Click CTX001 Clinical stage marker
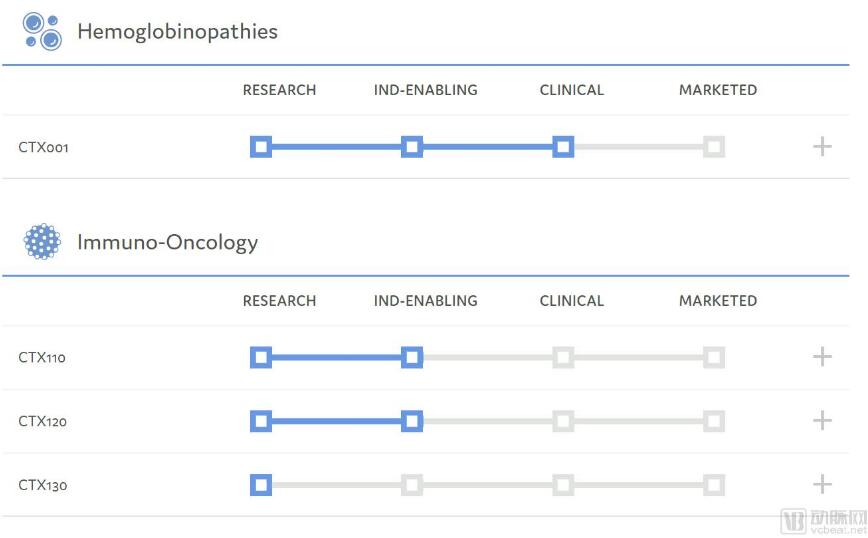The image size is (868, 538). click(x=563, y=147)
